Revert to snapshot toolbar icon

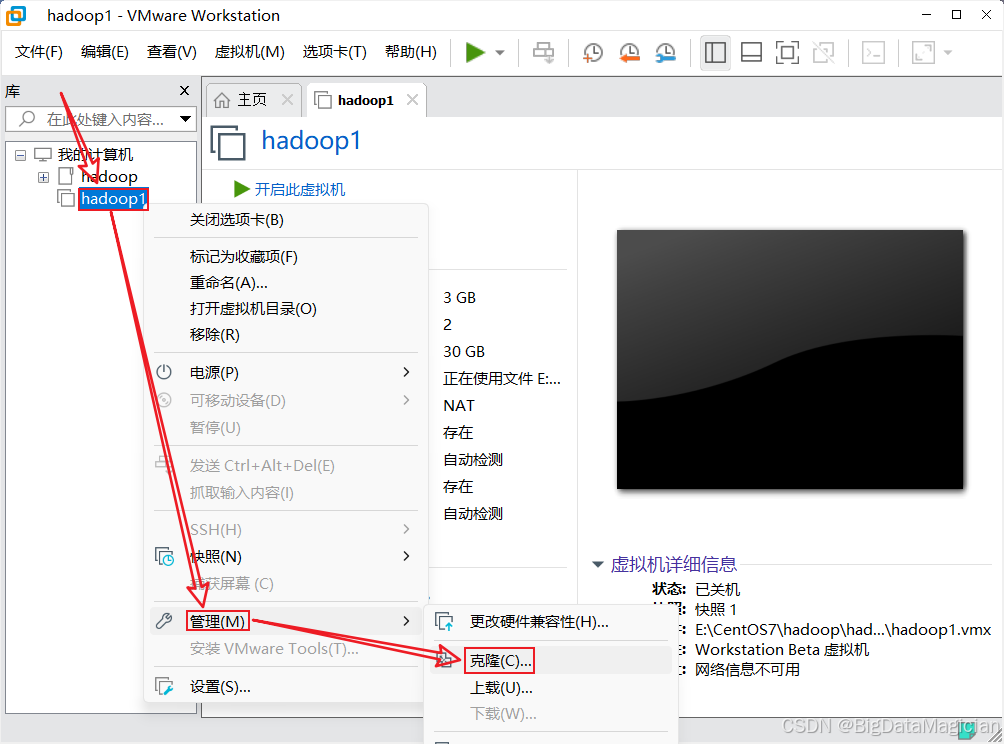(x=629, y=52)
